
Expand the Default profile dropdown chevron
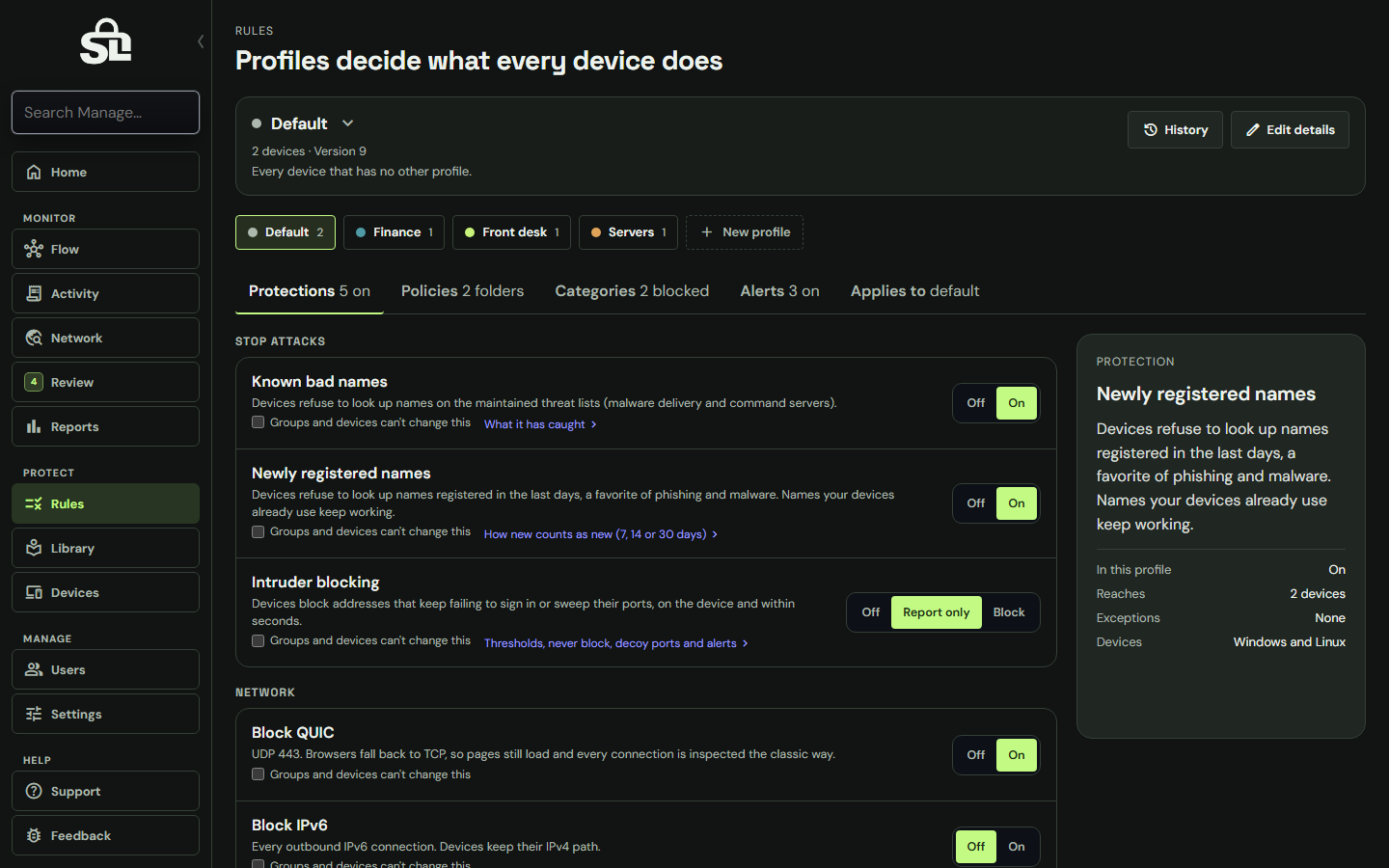[x=348, y=123]
